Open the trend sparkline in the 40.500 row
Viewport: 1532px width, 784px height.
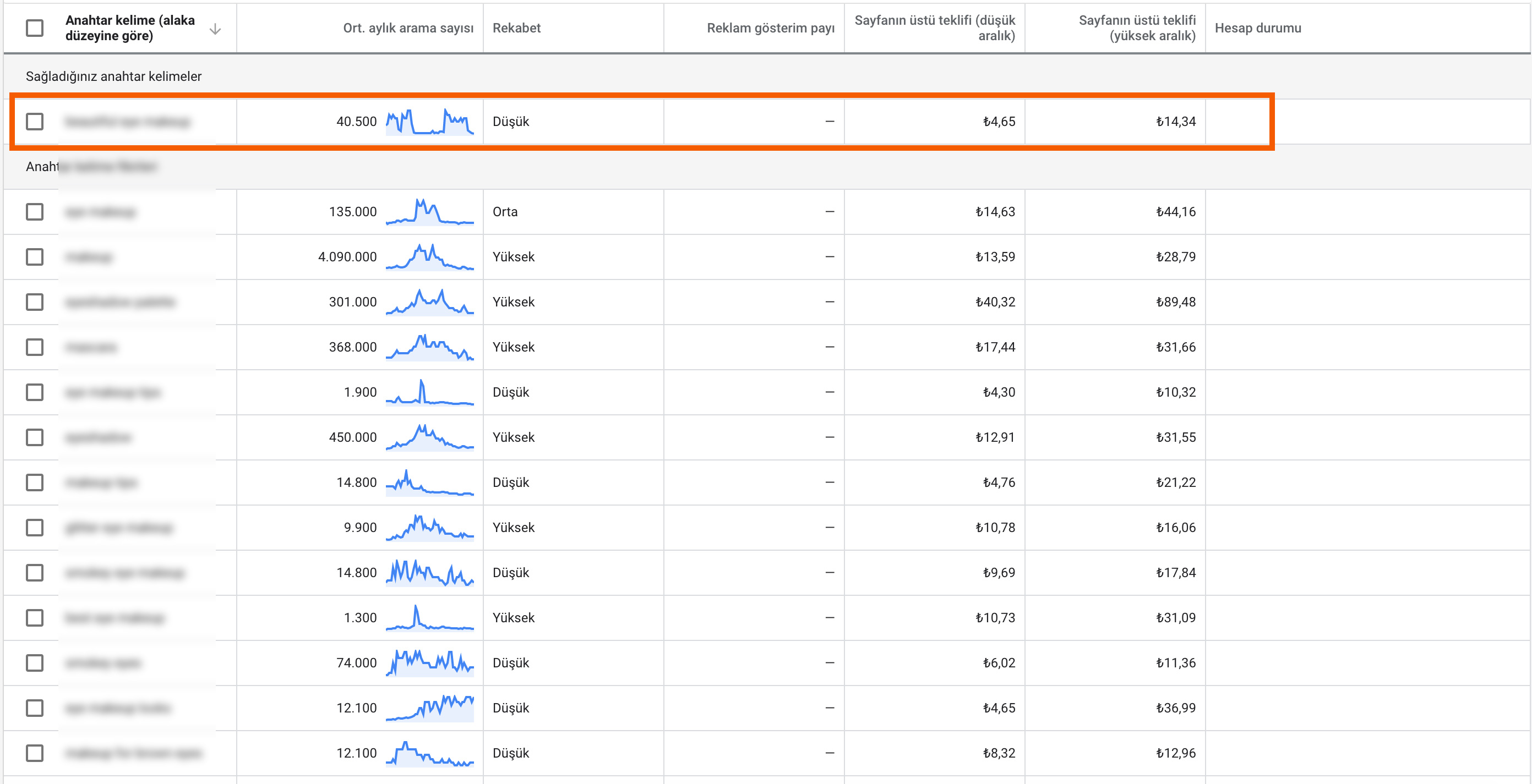tap(429, 121)
